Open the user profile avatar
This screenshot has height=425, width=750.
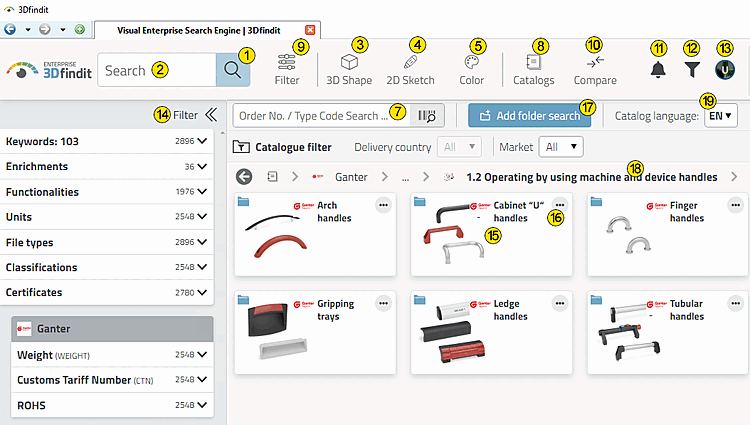point(725,70)
